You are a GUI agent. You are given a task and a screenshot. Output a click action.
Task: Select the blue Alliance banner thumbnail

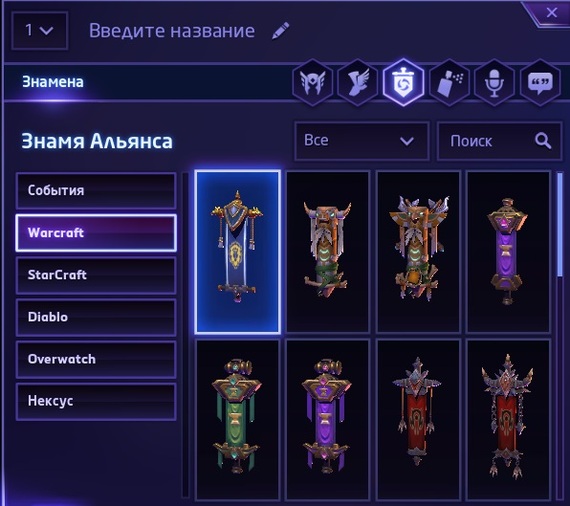(x=237, y=252)
